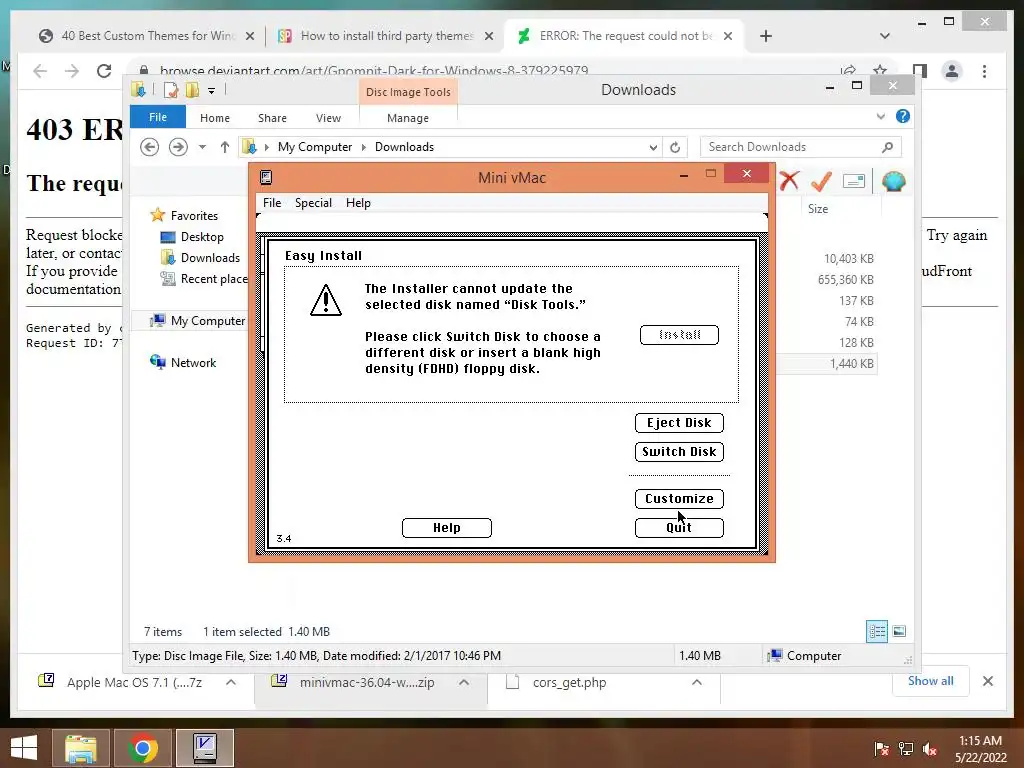Quit the Easy Install installer
The height and width of the screenshot is (768, 1024).
pyautogui.click(x=679, y=528)
